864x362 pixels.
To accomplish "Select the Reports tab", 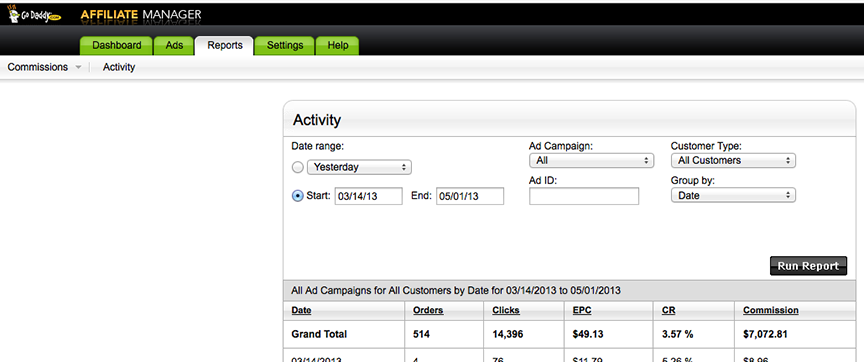I will 225,46.
